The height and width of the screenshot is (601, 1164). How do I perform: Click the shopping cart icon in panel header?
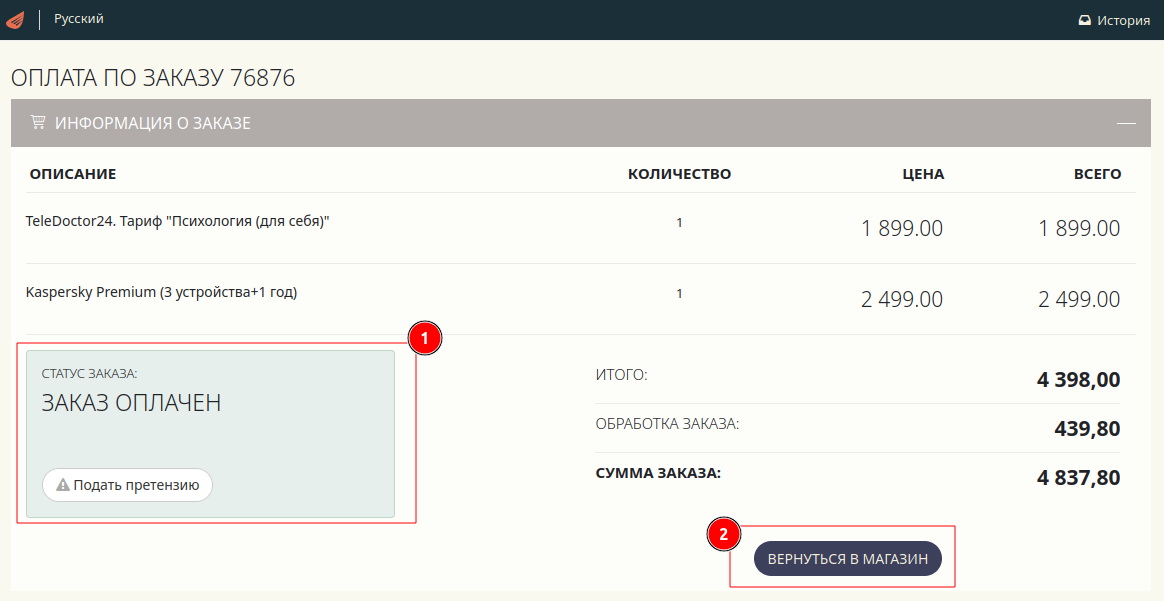point(38,123)
